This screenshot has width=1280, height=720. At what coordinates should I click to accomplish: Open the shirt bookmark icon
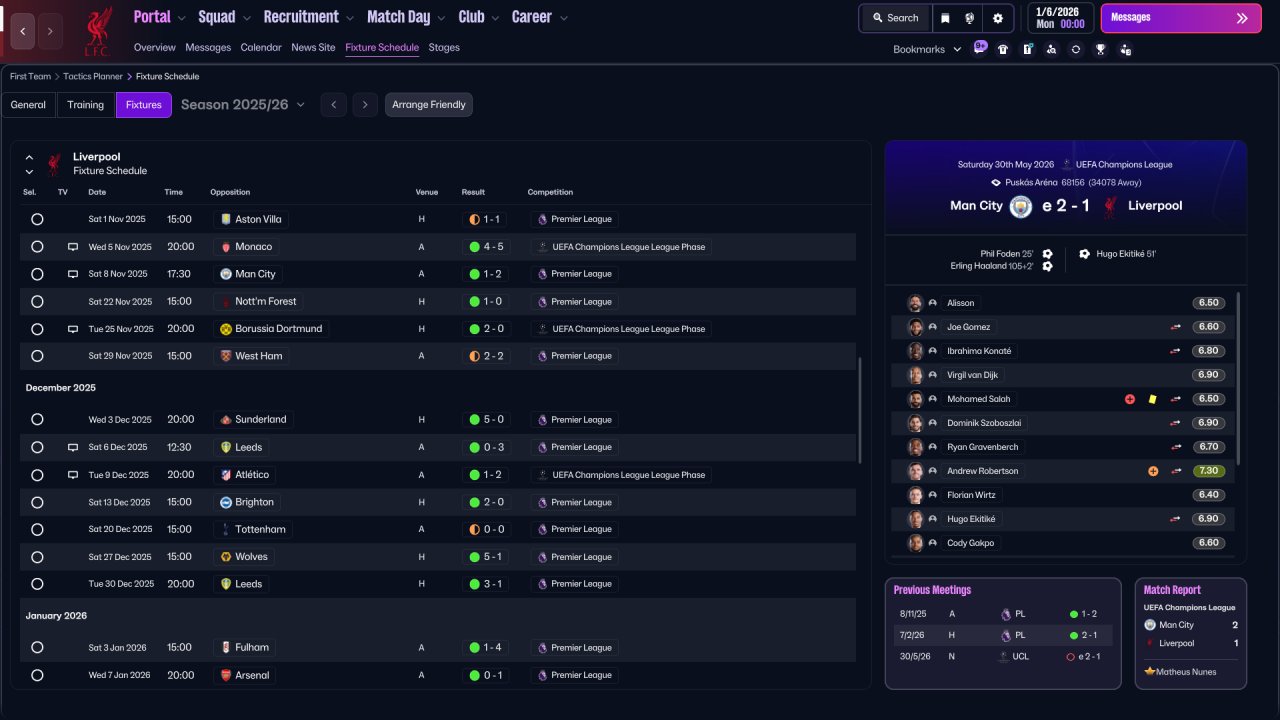[1003, 49]
